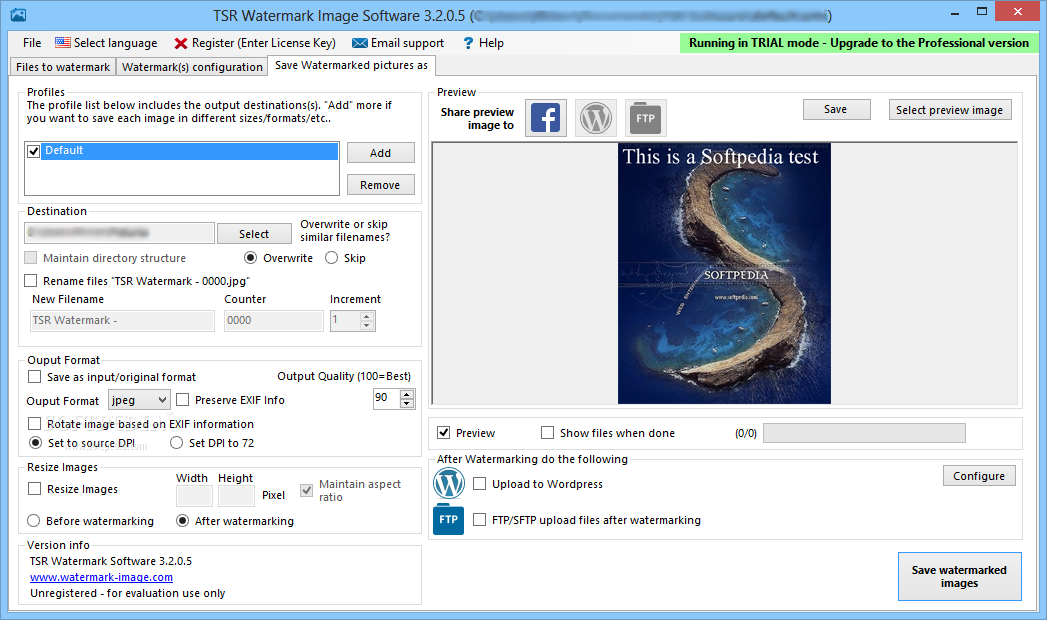Image resolution: width=1047 pixels, height=620 pixels.
Task: Click the resize Height field
Action: tap(236, 496)
